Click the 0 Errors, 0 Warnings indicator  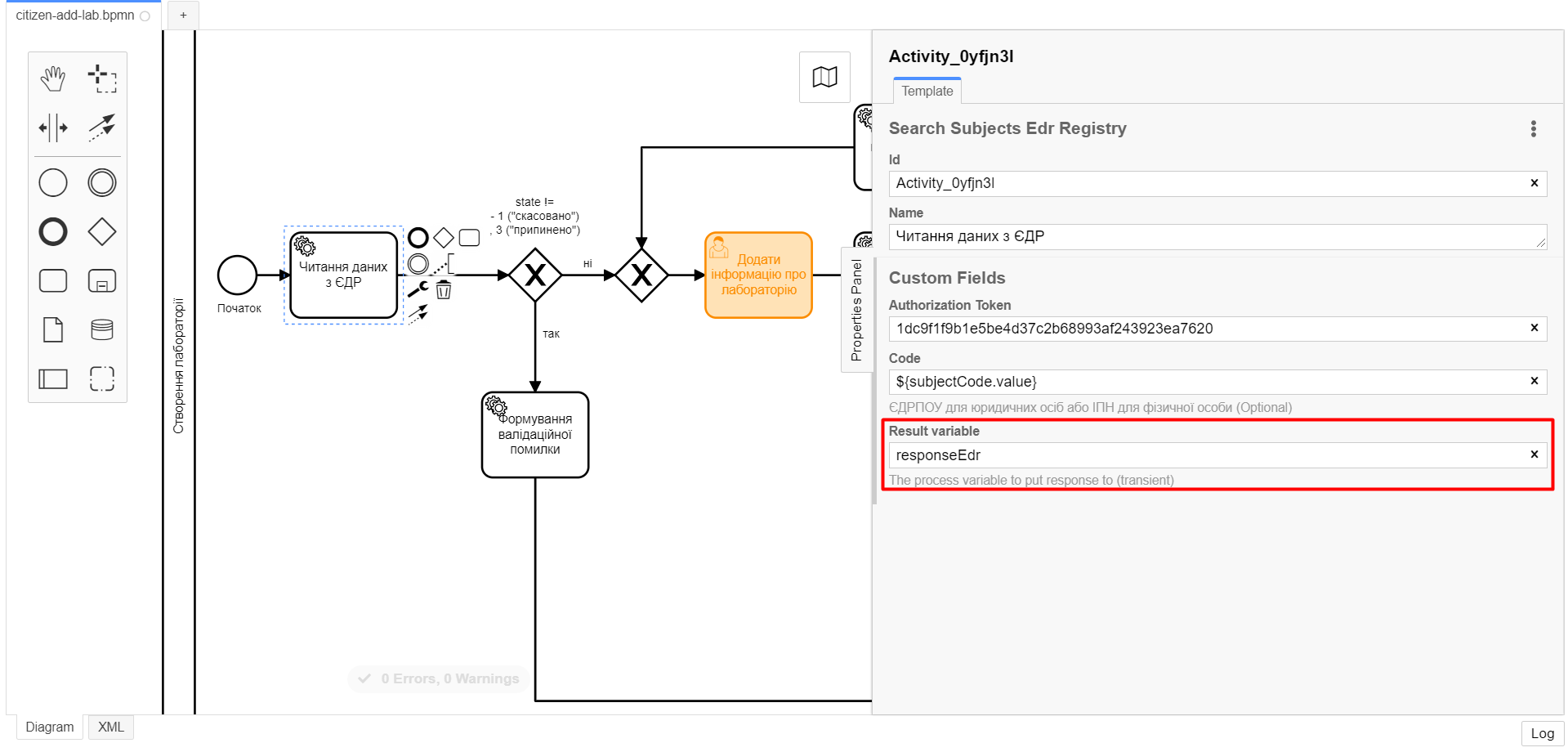pyautogui.click(x=440, y=678)
